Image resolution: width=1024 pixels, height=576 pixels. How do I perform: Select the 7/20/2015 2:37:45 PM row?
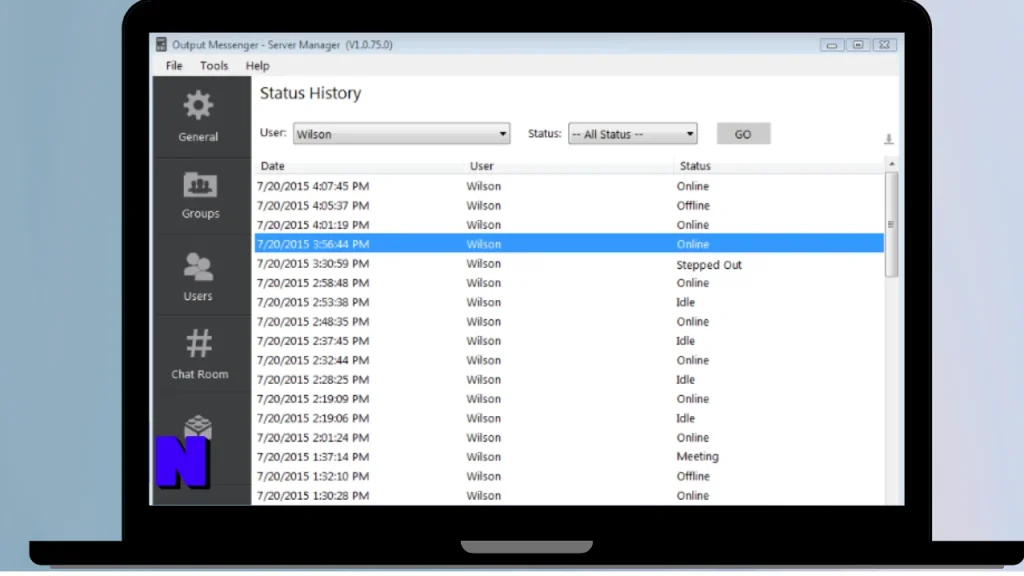[569, 341]
